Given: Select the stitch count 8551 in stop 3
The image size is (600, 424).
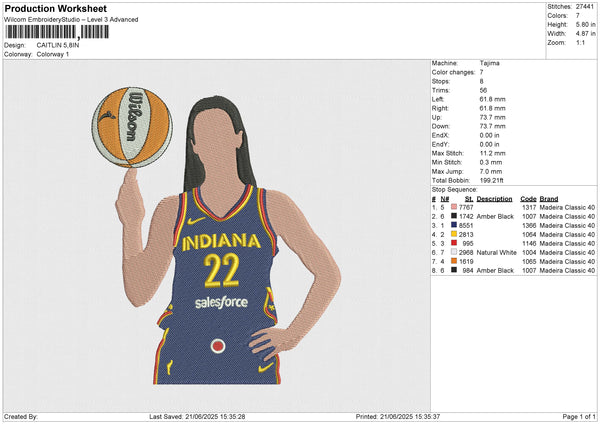Looking at the screenshot, I should 466,225.
